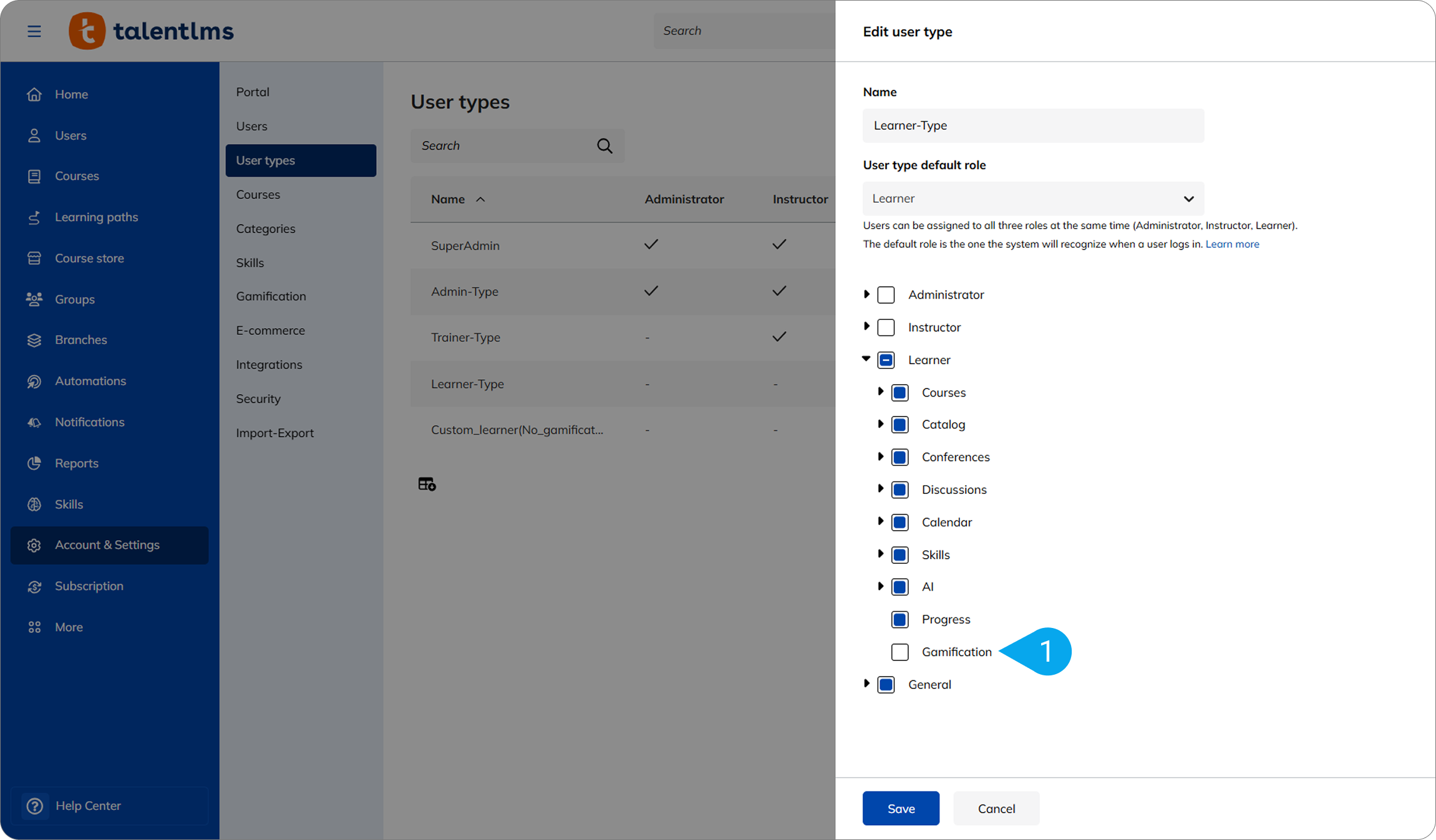Click the user types search magnifier icon
Viewport: 1436px width, 840px height.
[604, 146]
